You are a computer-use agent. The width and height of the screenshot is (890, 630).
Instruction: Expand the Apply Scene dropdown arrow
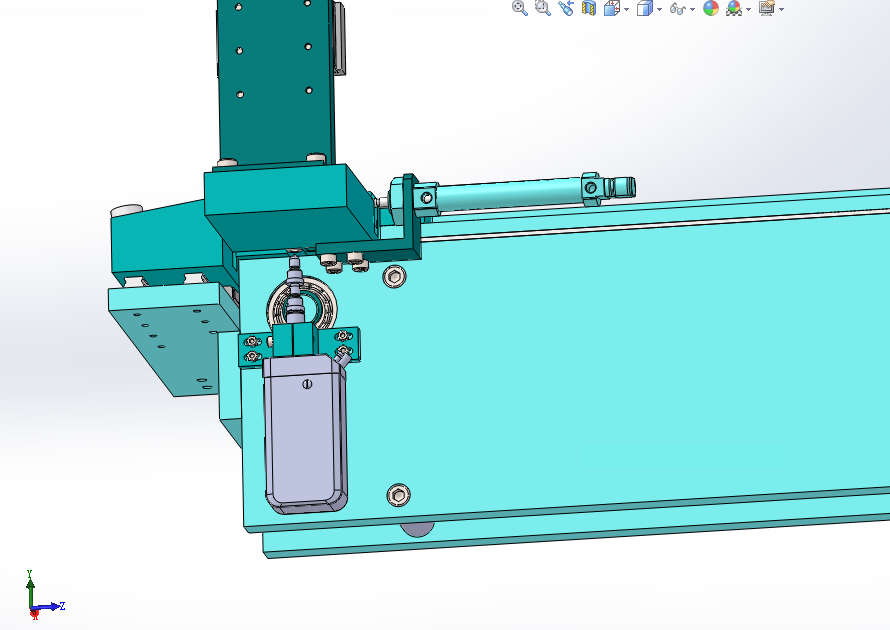749,9
